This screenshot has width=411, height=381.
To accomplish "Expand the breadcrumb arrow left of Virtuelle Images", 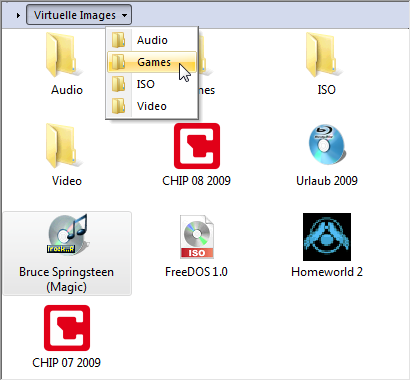I will [x=18, y=15].
